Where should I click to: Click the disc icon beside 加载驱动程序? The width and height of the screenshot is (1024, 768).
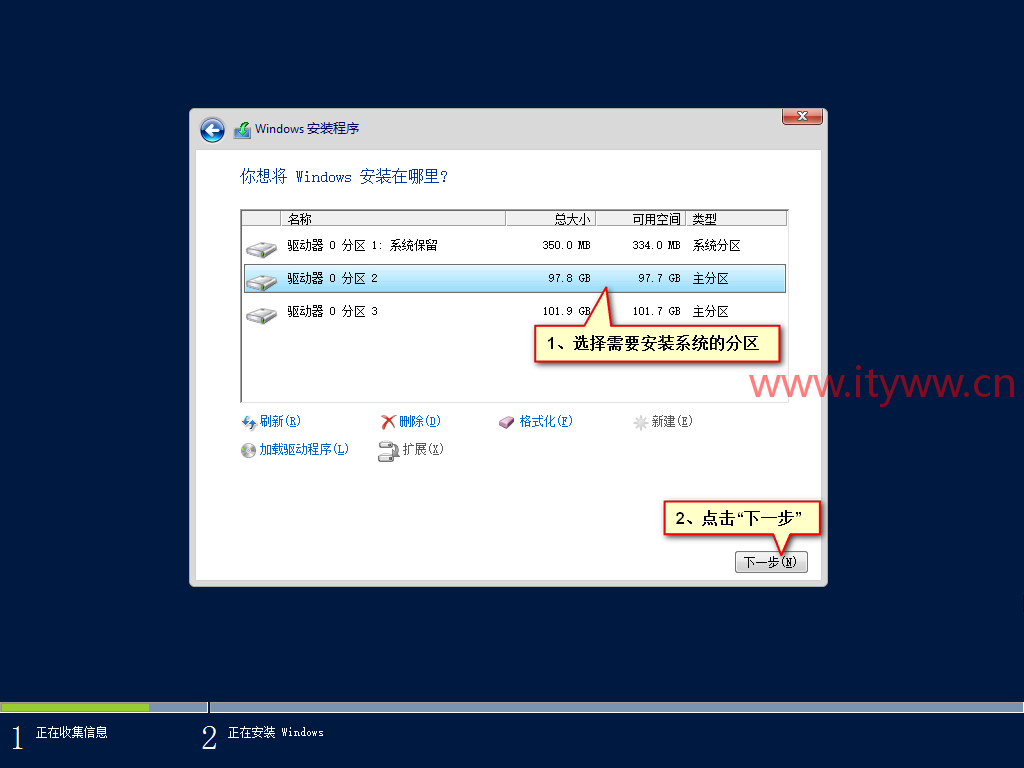pos(248,451)
